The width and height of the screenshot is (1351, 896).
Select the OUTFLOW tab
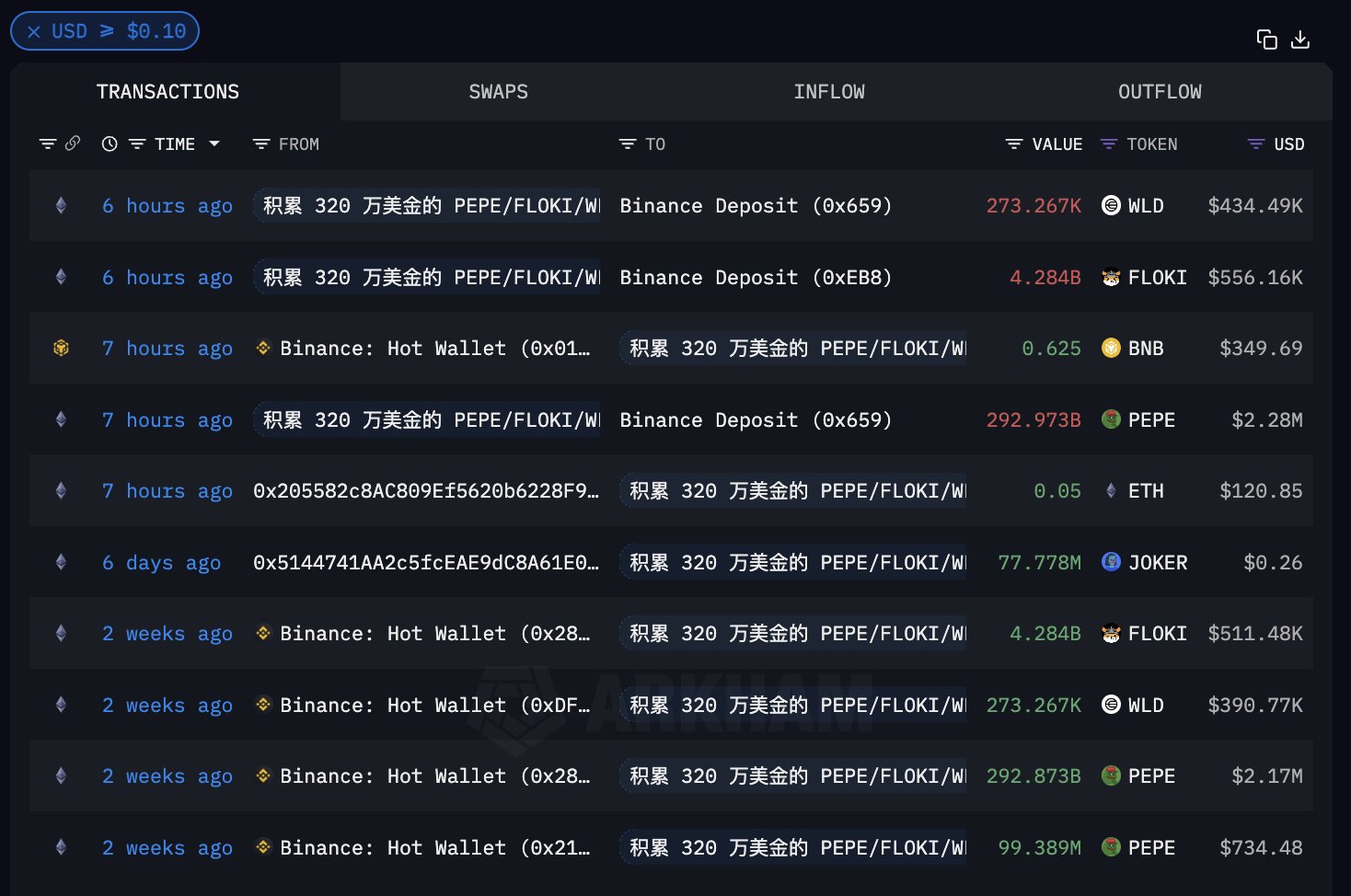(x=1160, y=92)
